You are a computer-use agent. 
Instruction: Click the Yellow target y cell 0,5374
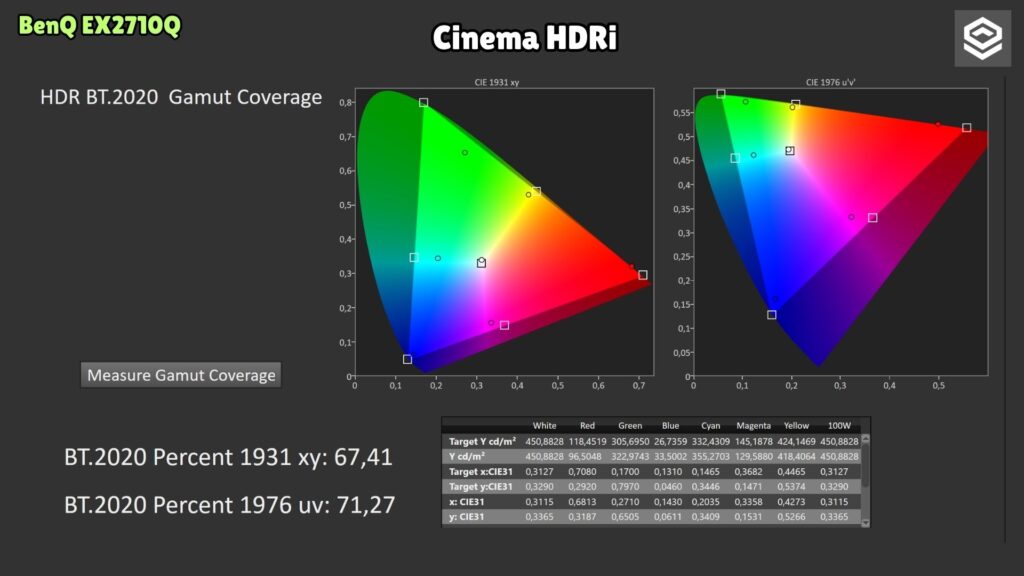(792, 487)
